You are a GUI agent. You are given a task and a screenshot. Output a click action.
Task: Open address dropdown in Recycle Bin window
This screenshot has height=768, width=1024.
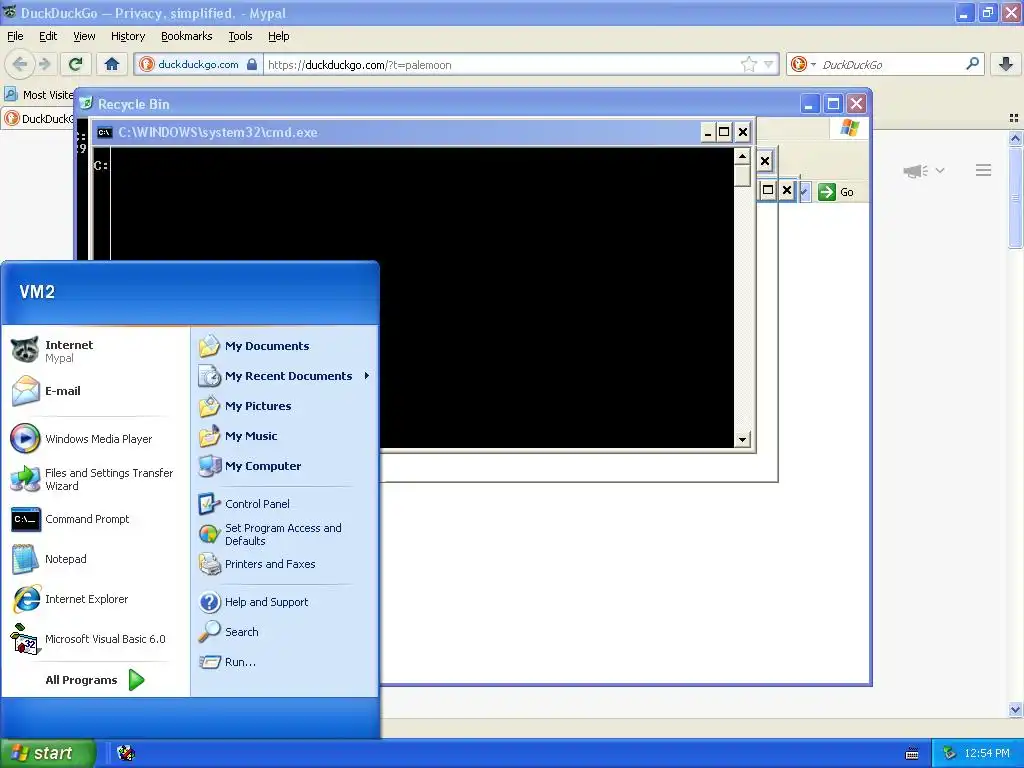pos(804,192)
